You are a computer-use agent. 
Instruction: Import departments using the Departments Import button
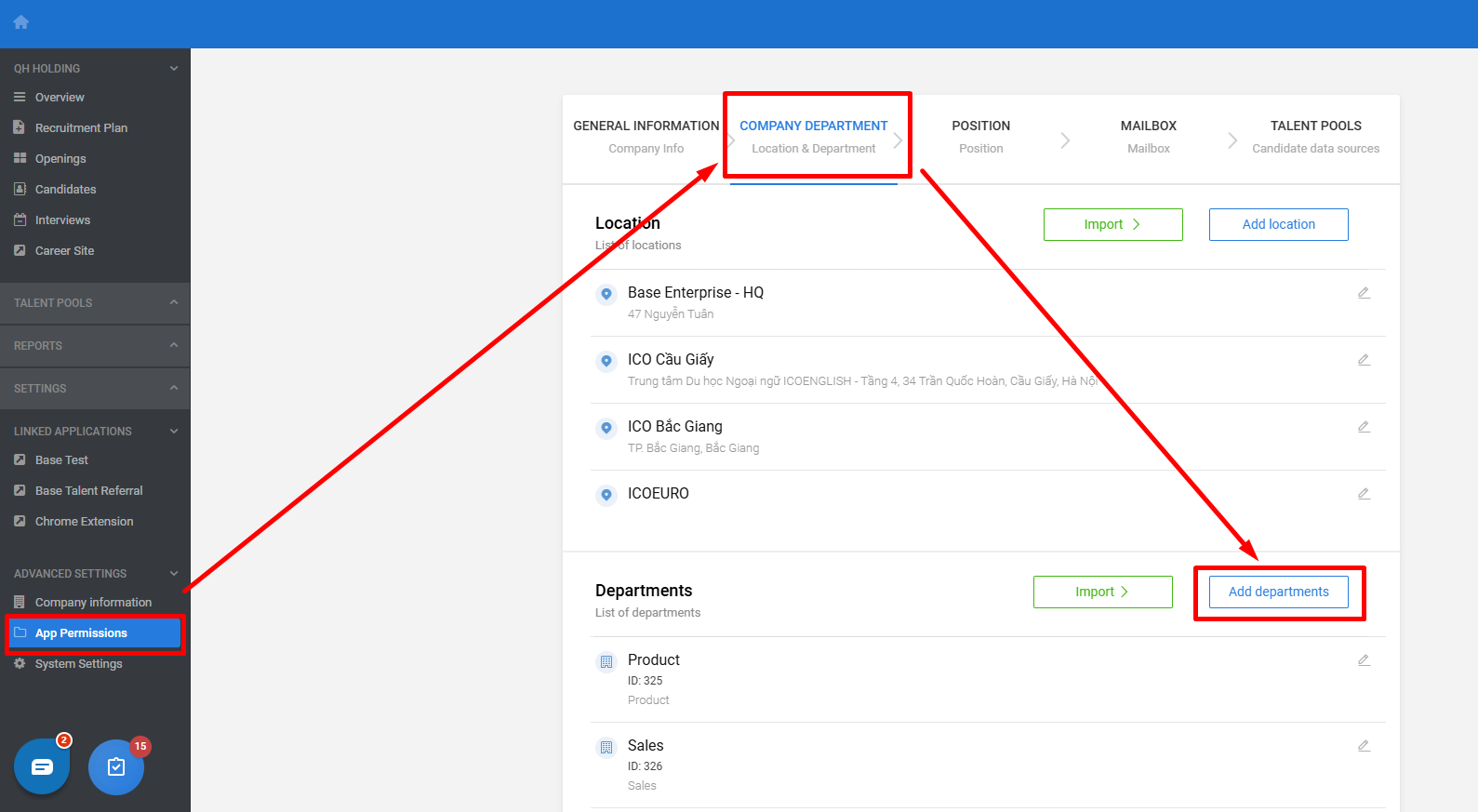pos(1103,592)
